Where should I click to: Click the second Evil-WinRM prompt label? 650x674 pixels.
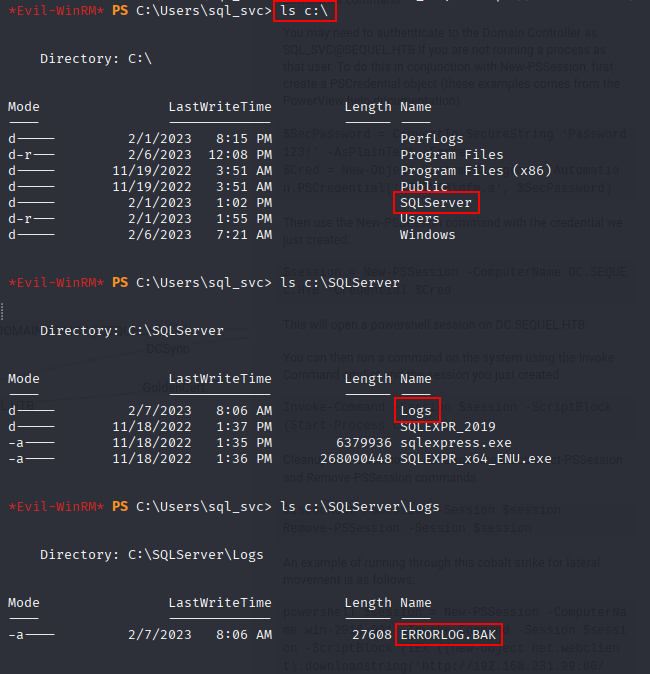pyautogui.click(x=56, y=282)
